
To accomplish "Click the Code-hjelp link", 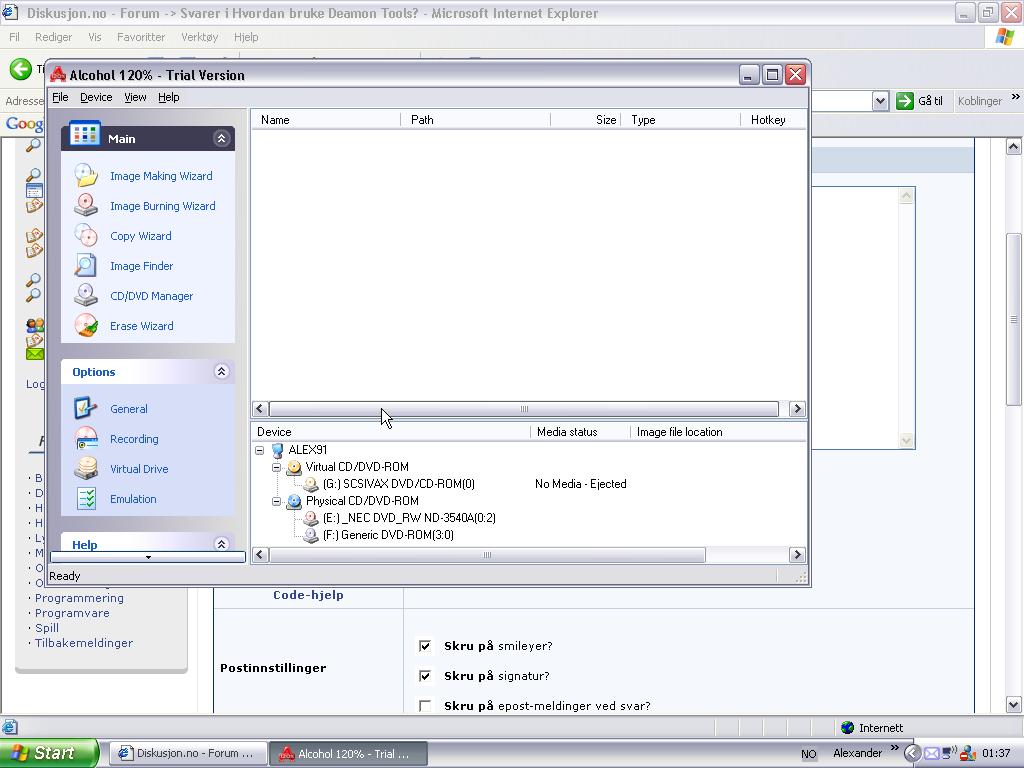I will click(308, 595).
